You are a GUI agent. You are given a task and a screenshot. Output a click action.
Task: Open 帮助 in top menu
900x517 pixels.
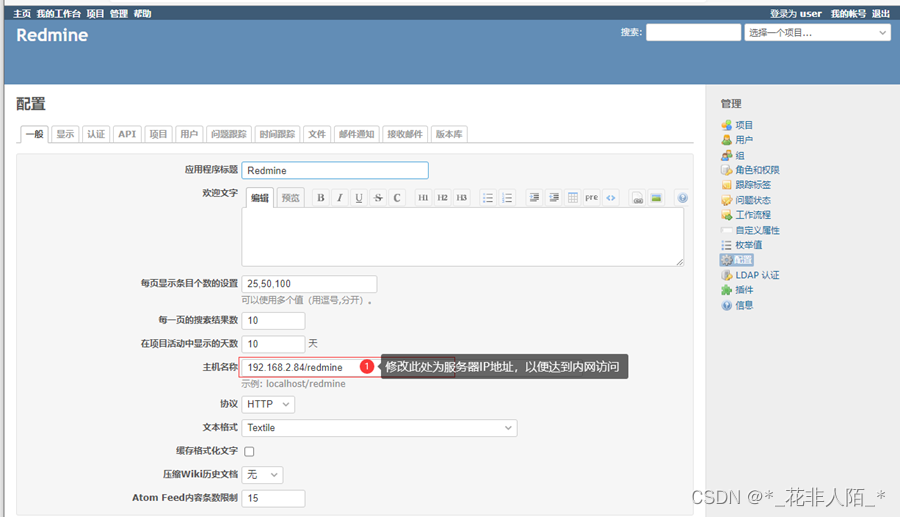pos(142,14)
